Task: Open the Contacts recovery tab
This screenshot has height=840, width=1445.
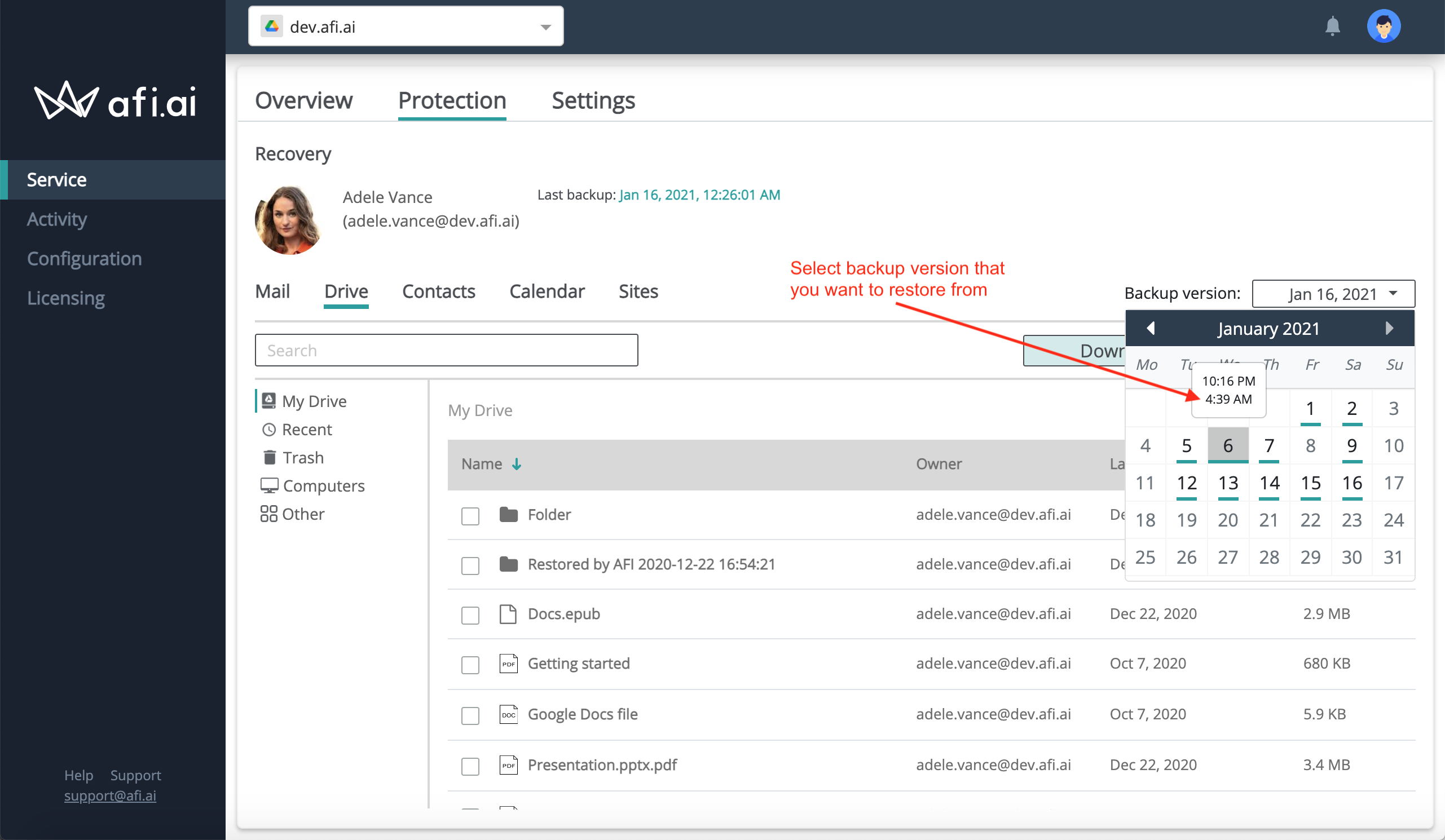Action: 439,291
